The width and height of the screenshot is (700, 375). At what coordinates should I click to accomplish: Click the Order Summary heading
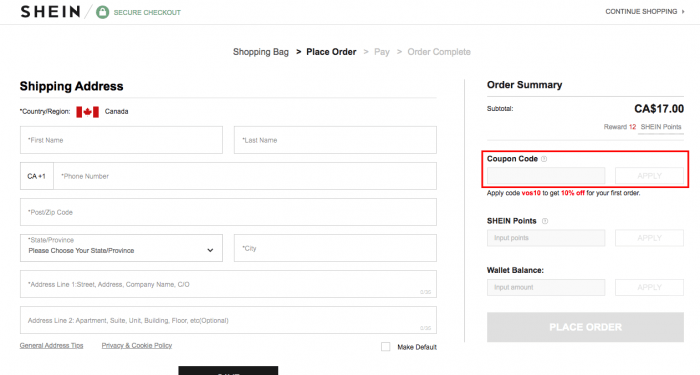coord(525,85)
